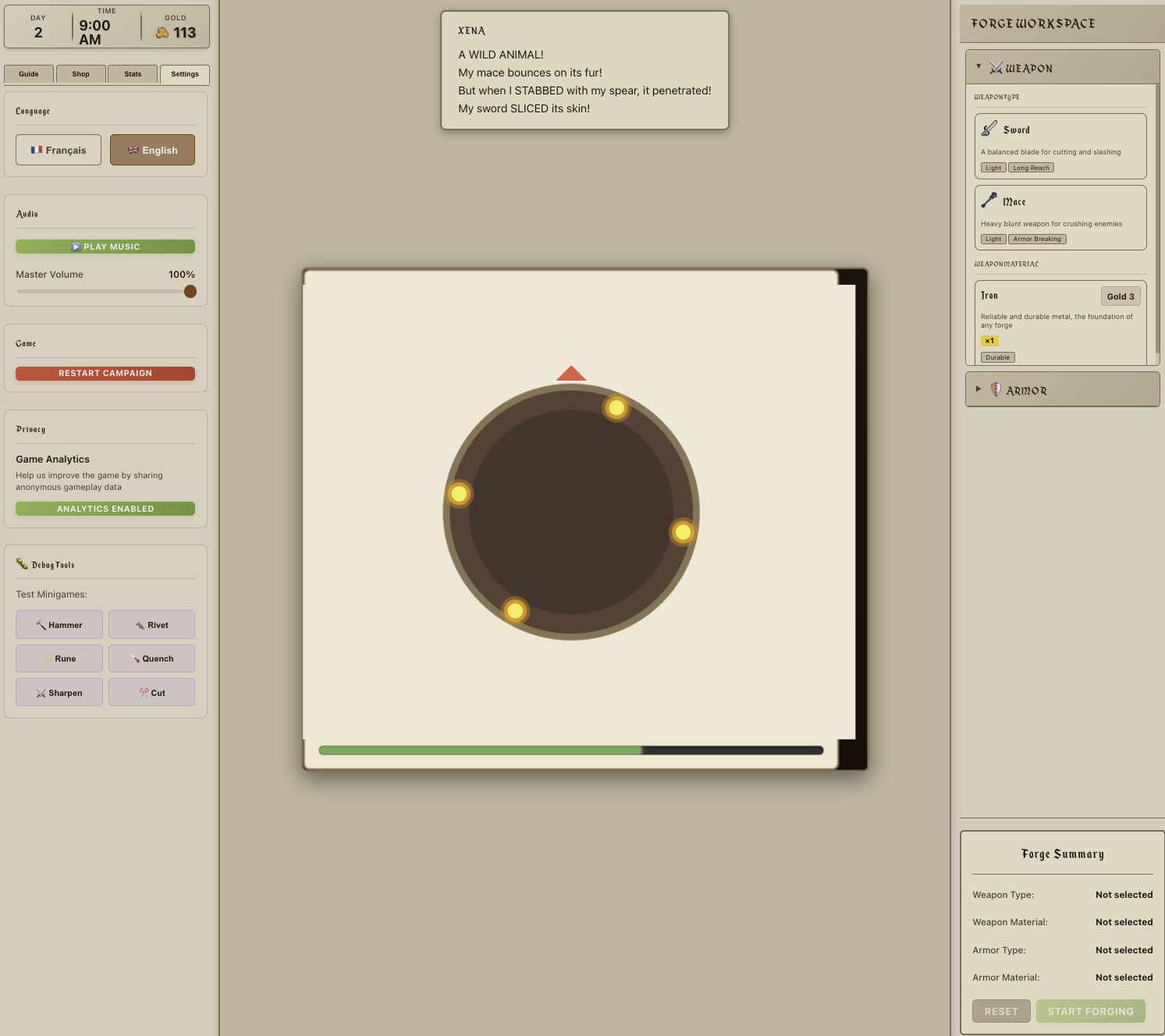The height and width of the screenshot is (1036, 1165).
Task: Click the "Armor Breaking" tag
Action: click(1037, 239)
